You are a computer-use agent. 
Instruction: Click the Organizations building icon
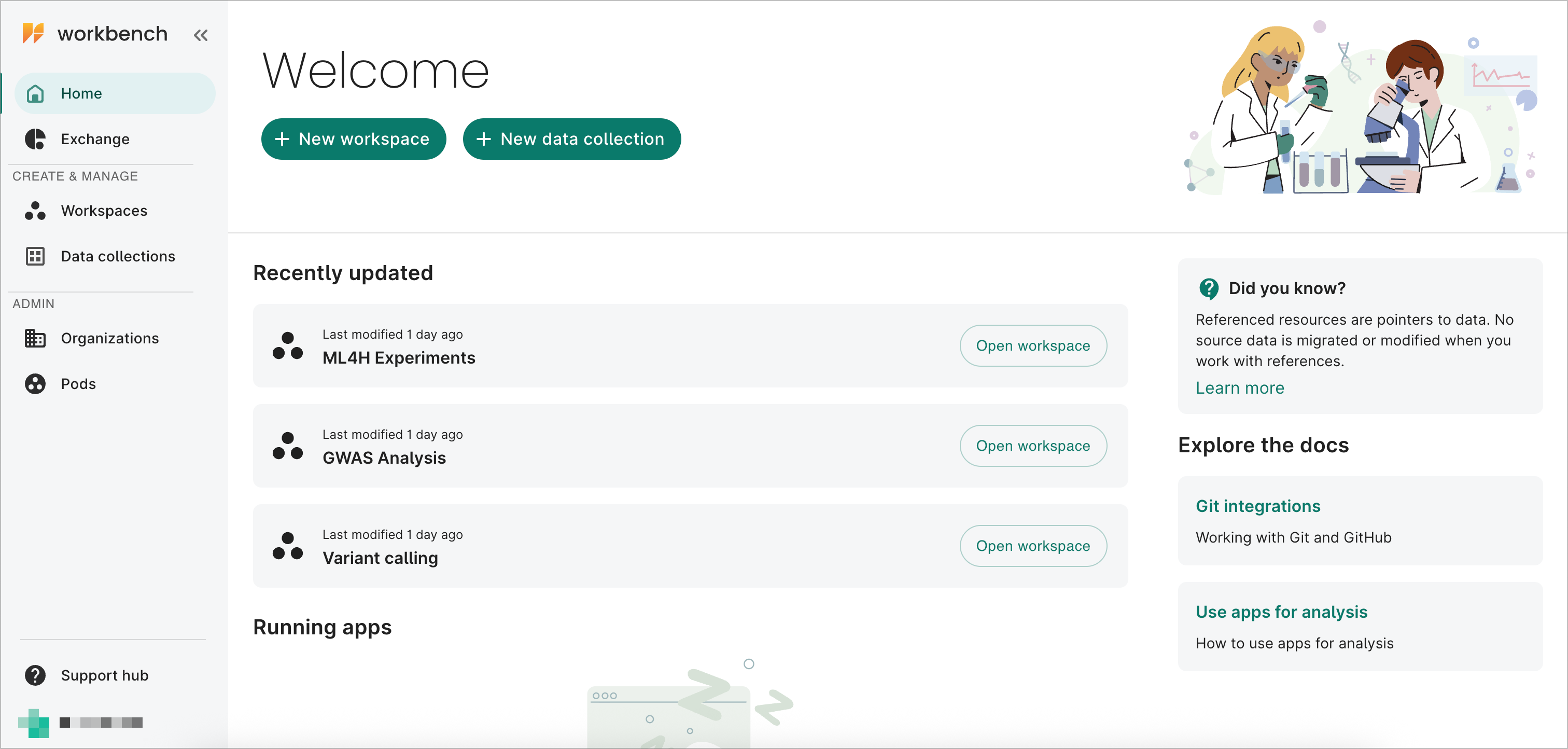(x=35, y=338)
